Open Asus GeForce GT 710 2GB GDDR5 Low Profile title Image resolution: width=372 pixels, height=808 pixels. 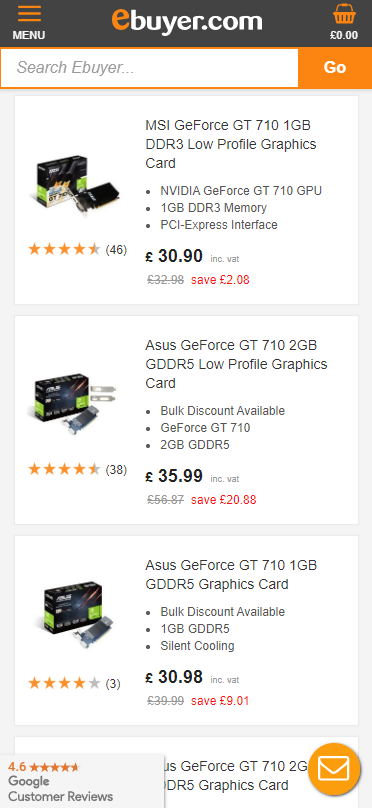[x=236, y=364]
